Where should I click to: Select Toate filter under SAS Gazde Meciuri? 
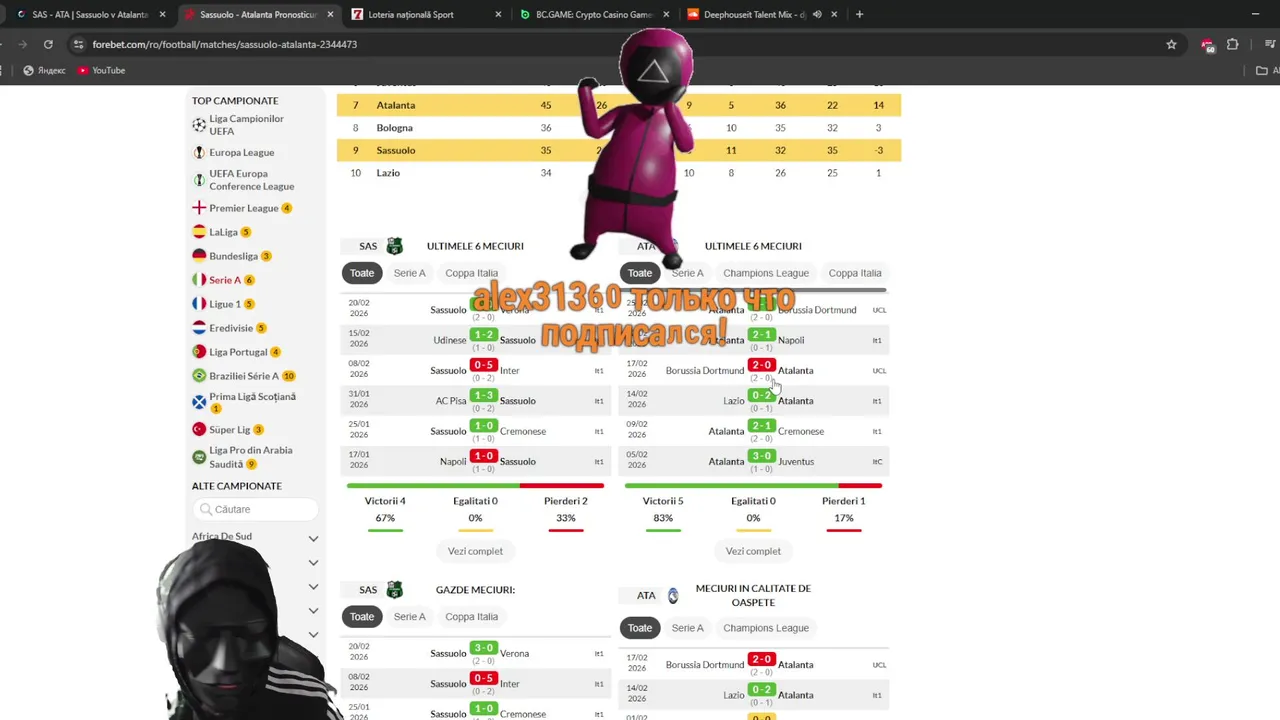[x=362, y=617]
